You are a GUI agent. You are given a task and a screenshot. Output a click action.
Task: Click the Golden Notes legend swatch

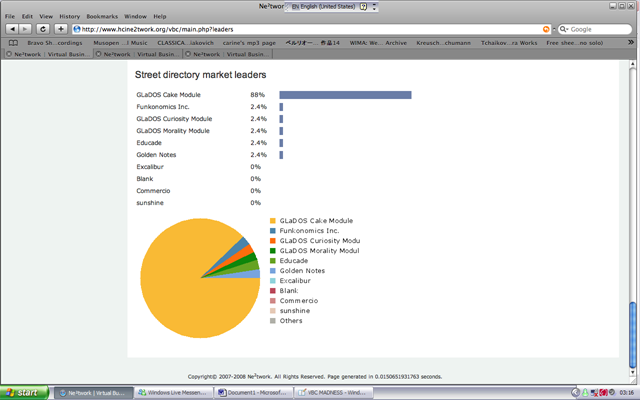[273, 271]
